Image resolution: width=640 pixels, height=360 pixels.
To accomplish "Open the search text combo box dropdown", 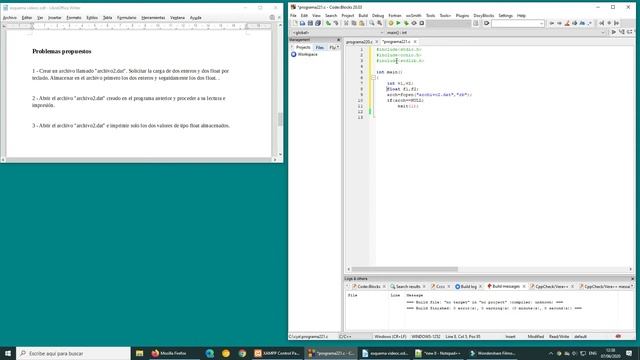I will click(x=542, y=23).
